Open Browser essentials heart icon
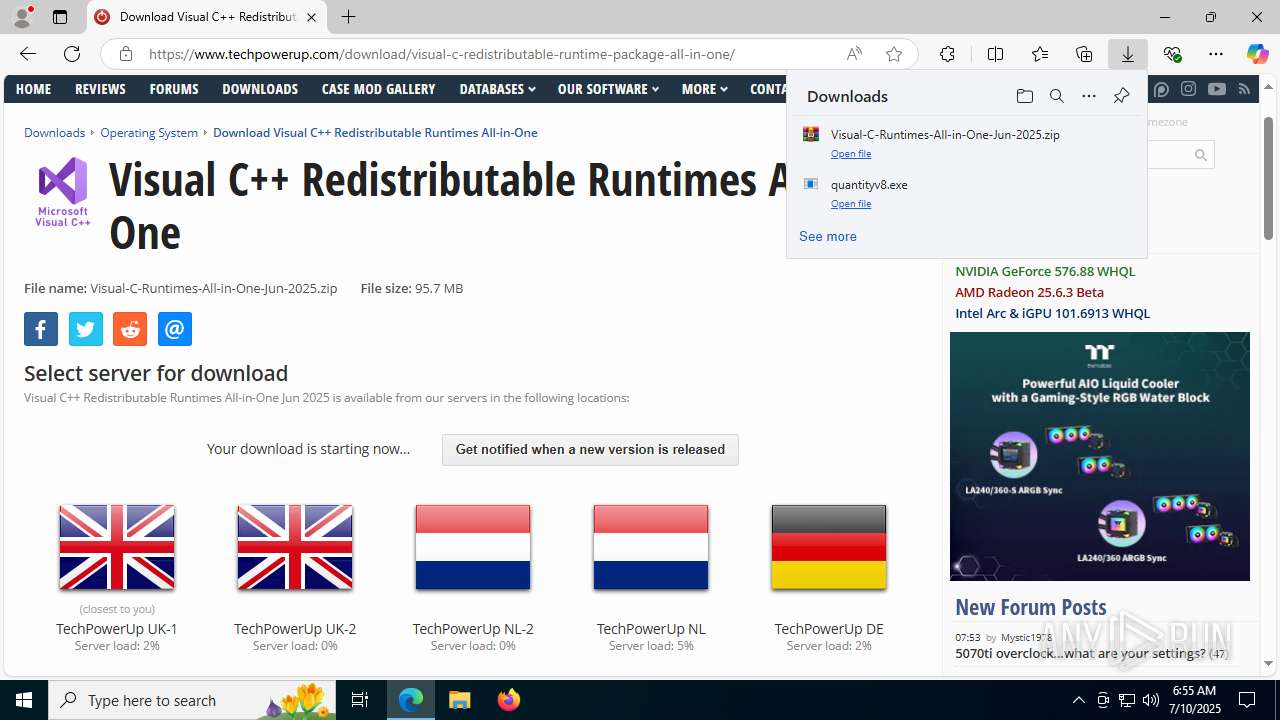Screen dimensions: 1280x720 [x=1172, y=54]
